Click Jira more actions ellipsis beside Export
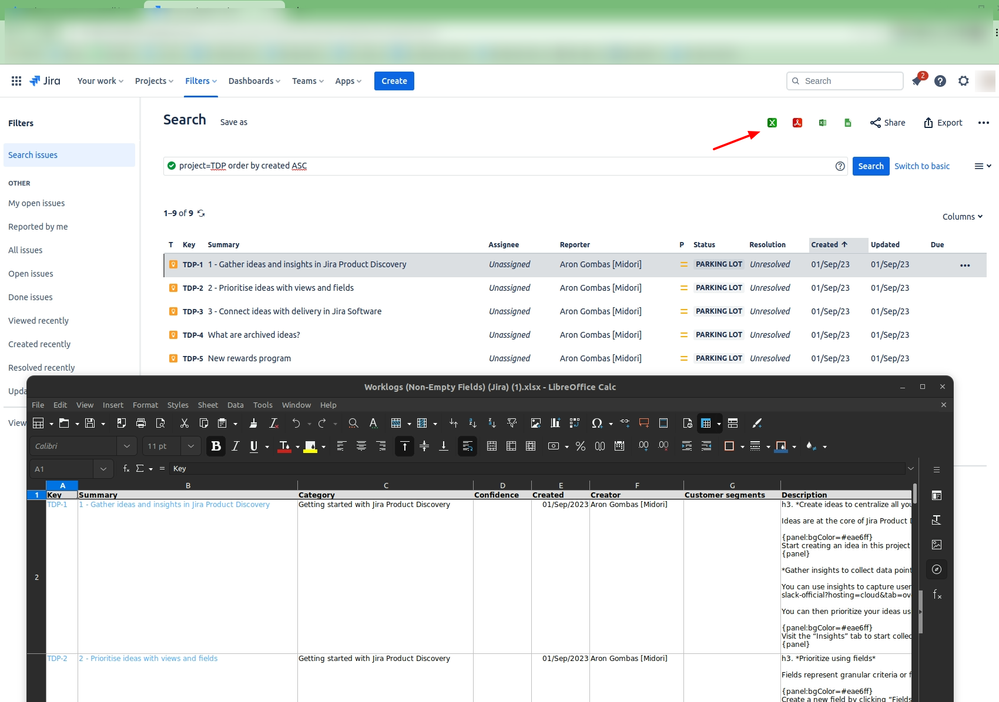The image size is (999, 702). pyautogui.click(x=984, y=123)
